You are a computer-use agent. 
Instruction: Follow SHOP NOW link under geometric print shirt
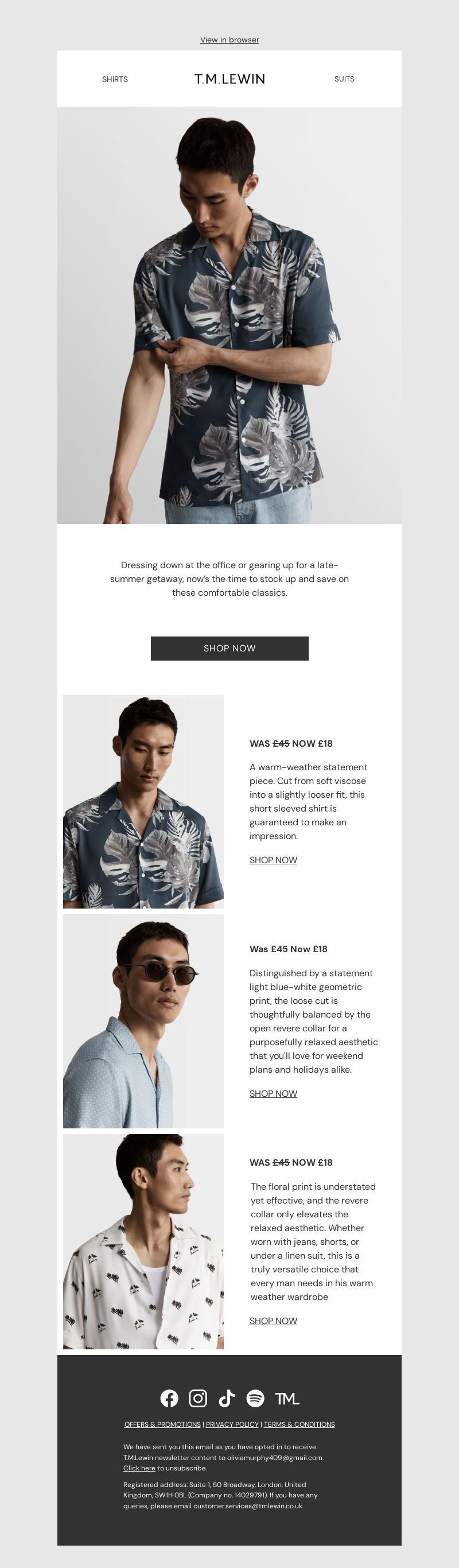coord(273,1094)
